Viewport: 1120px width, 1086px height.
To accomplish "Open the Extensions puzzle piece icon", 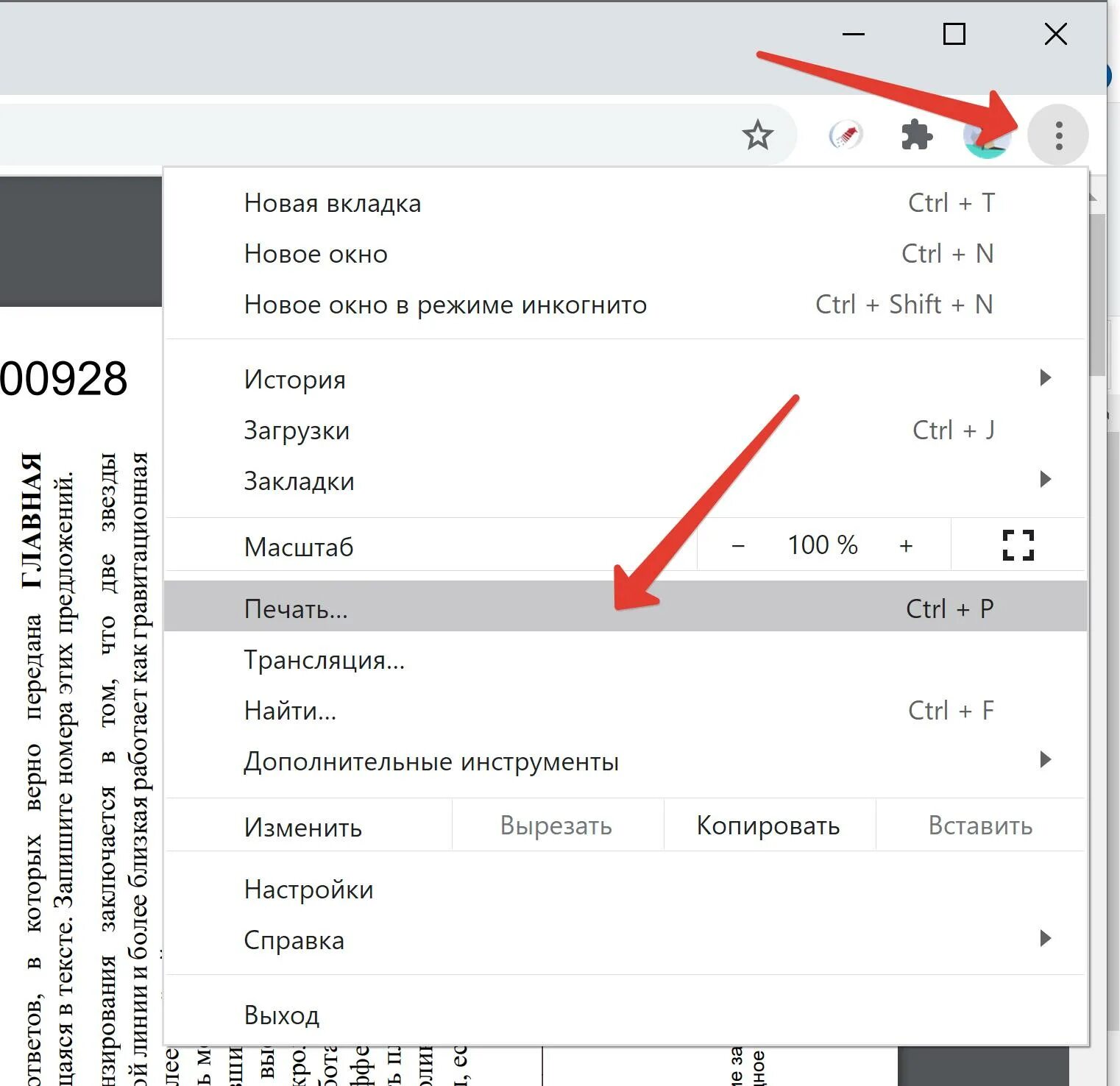I will (x=917, y=135).
